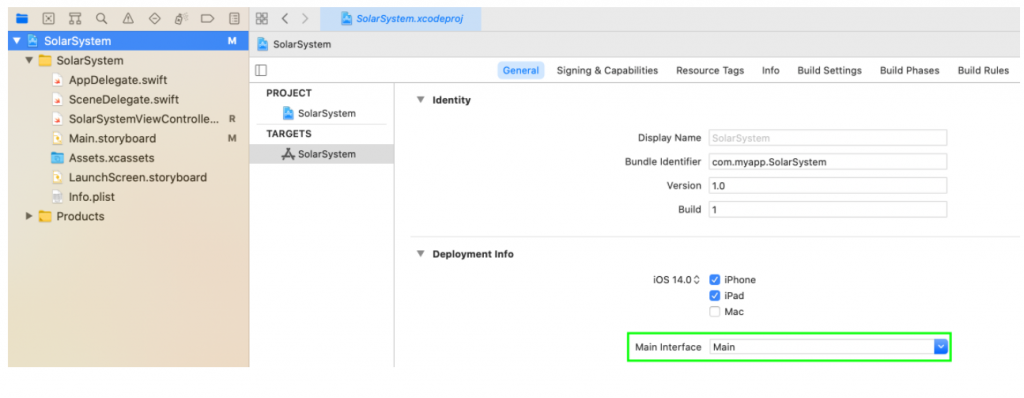Click the Build number field
Viewport: 1024px width, 398px height.
827,209
